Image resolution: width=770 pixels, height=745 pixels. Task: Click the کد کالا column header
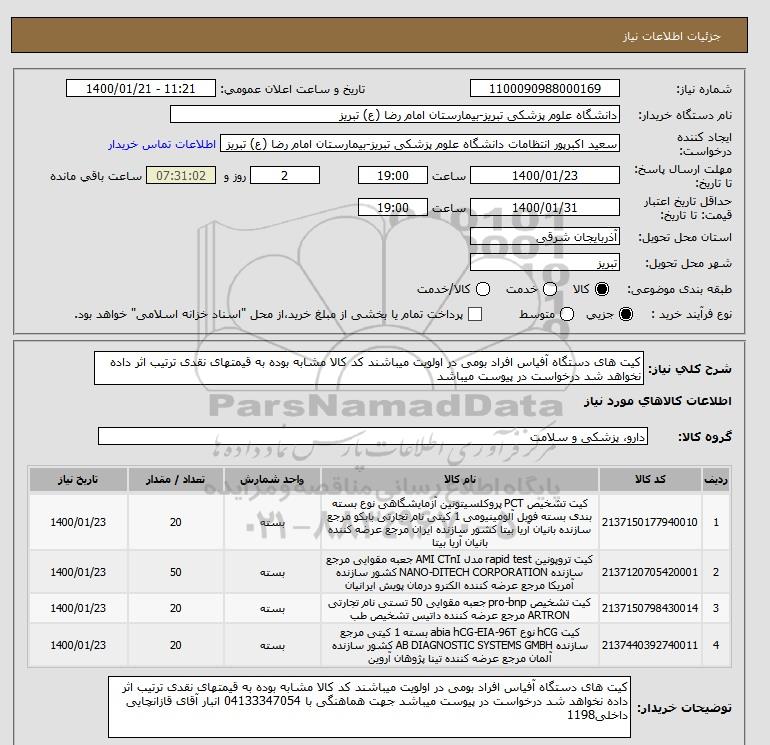(x=650, y=479)
